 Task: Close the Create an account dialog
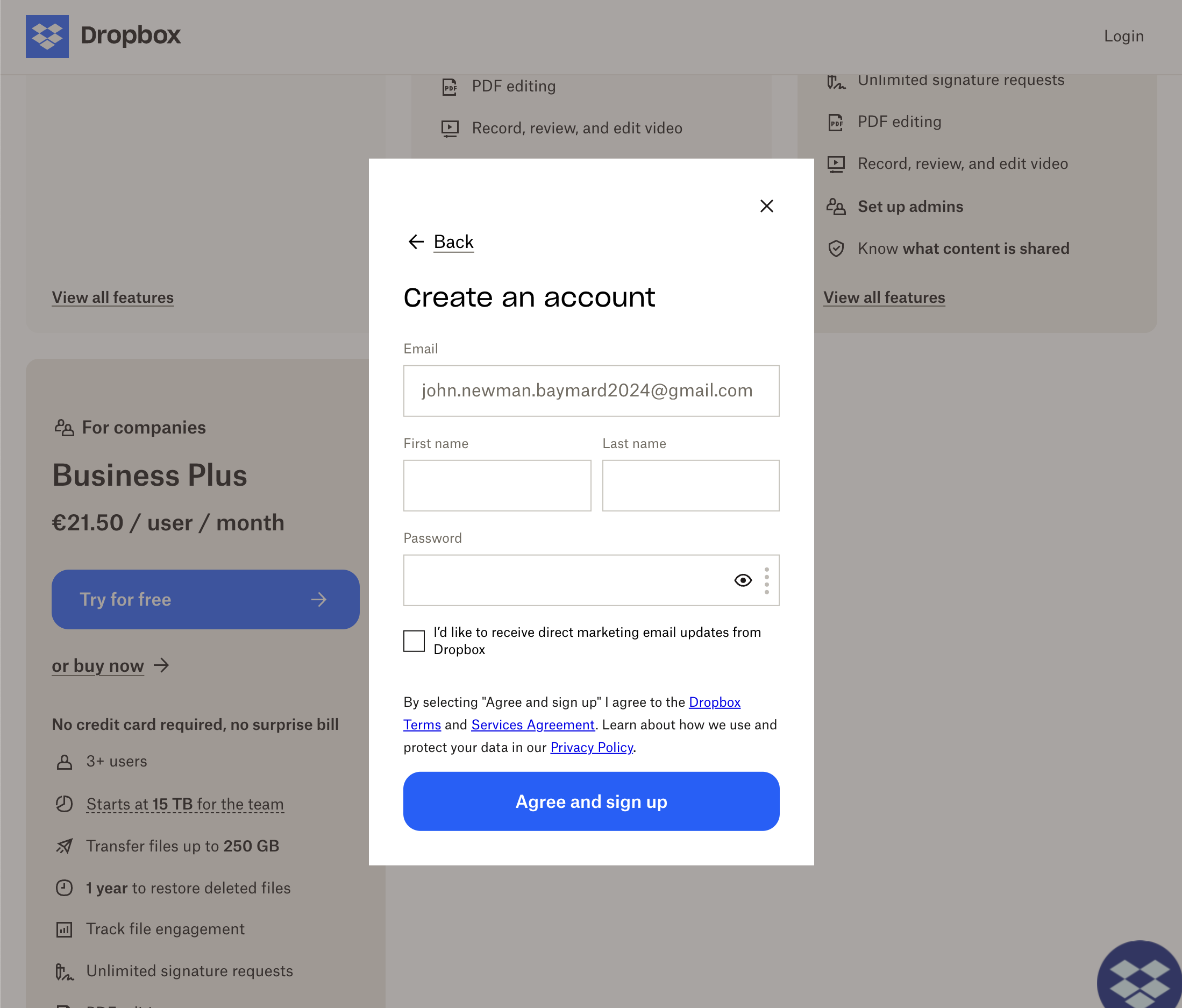(x=766, y=206)
